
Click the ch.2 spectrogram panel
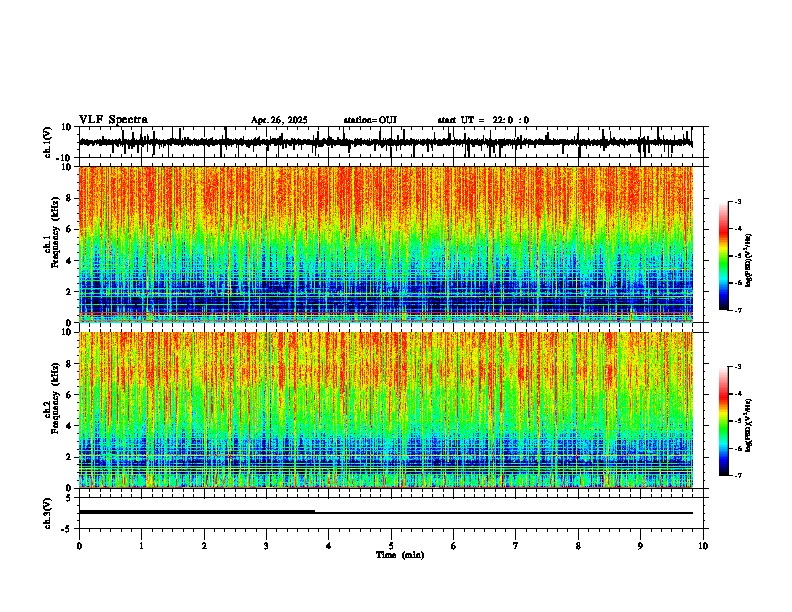385,410
